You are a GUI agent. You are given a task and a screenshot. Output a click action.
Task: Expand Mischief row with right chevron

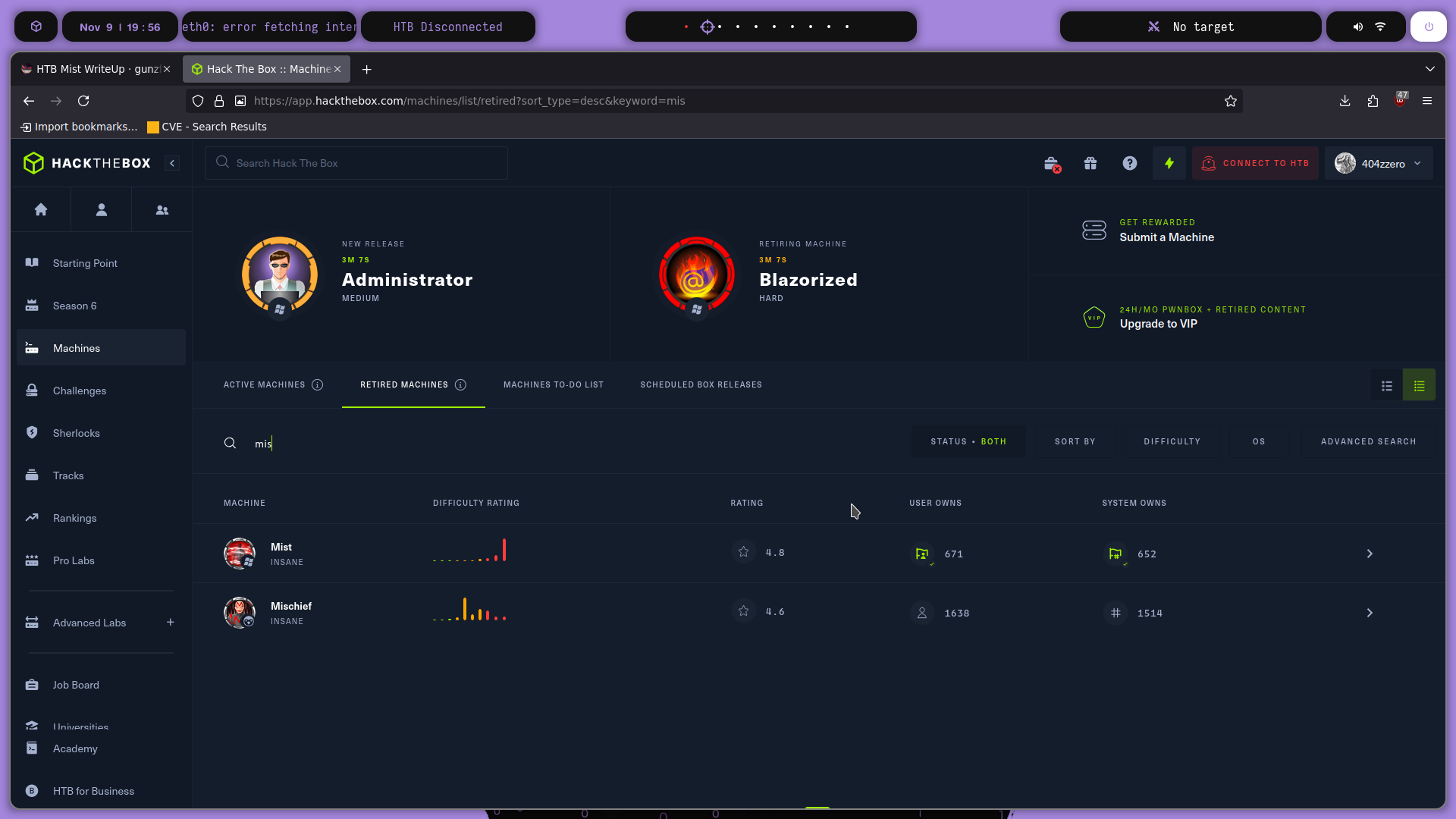pos(1370,613)
